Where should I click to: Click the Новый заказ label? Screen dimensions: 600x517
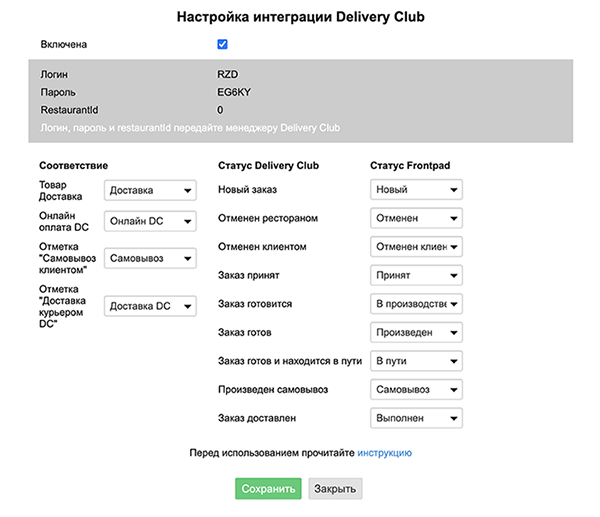pos(247,189)
